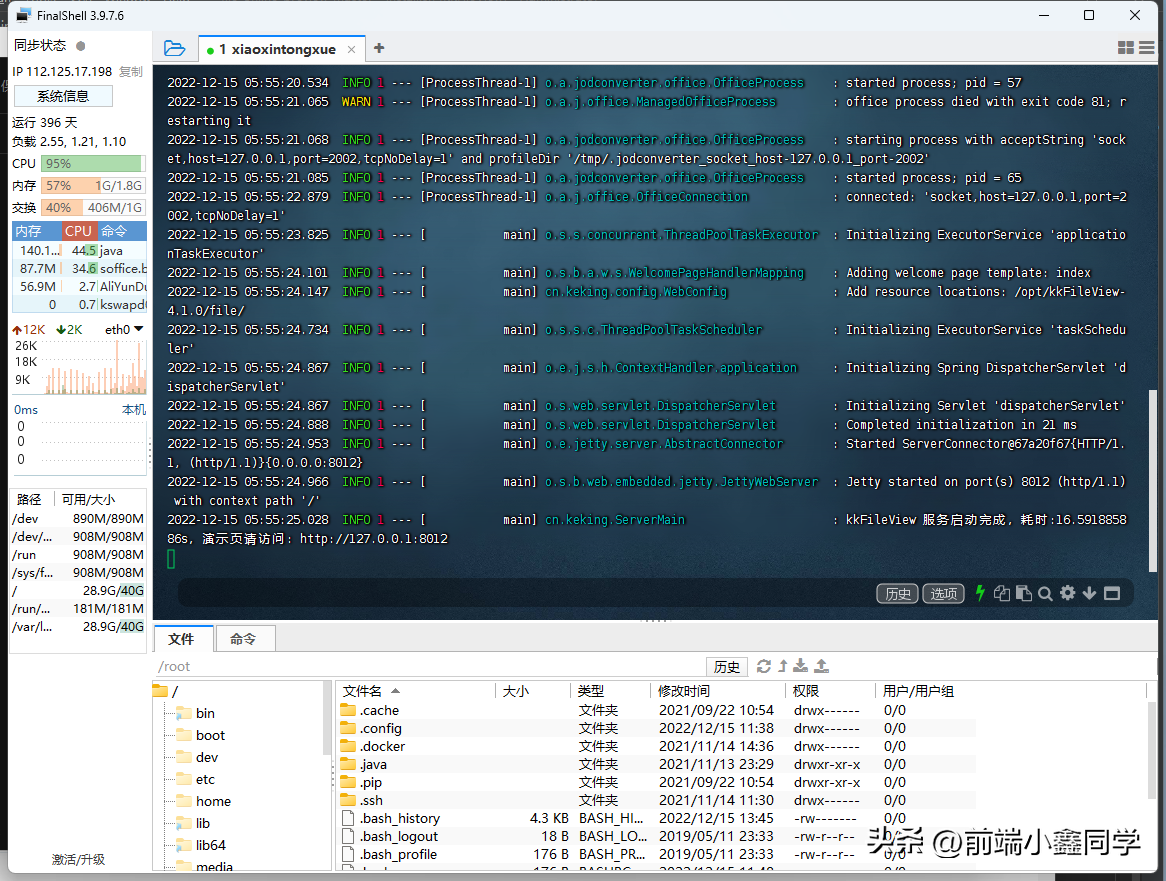
Task: Select the .docker folder icon
Action: coord(348,746)
